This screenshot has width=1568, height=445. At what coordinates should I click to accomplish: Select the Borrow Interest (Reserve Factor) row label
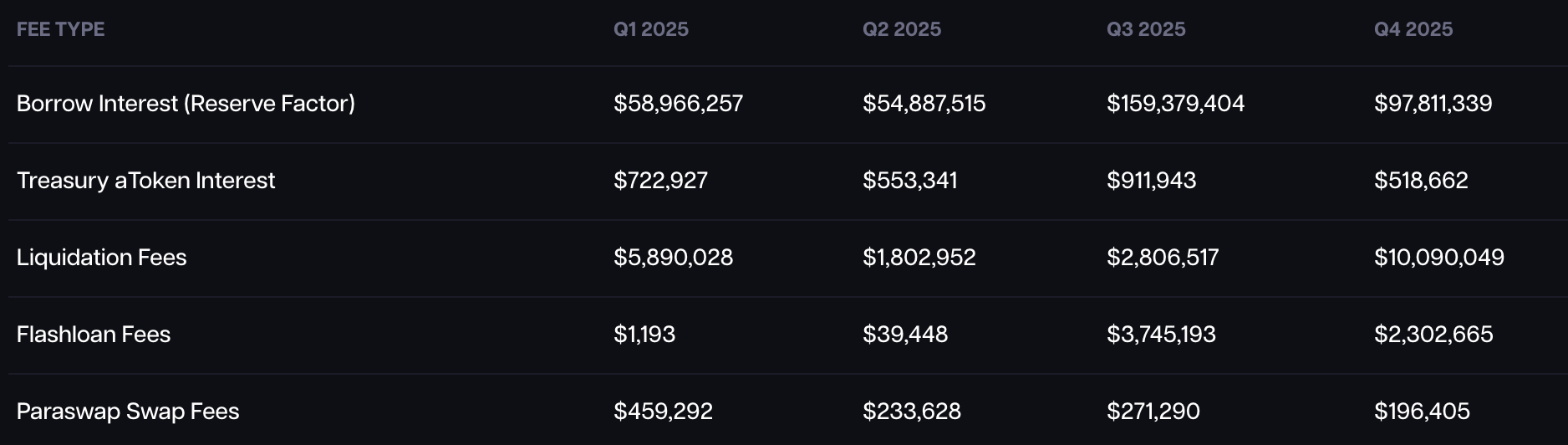pyautogui.click(x=186, y=104)
